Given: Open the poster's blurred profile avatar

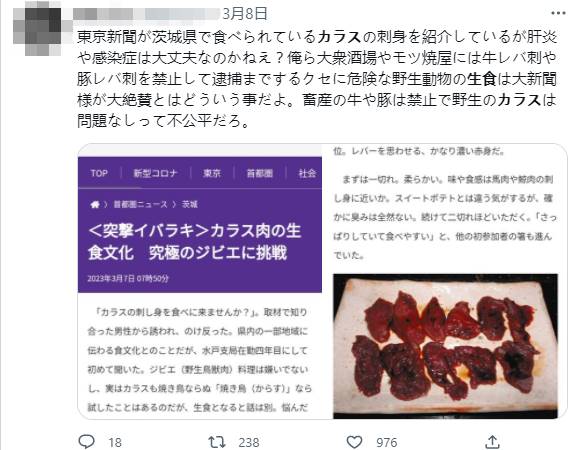Looking at the screenshot, I should [37, 29].
